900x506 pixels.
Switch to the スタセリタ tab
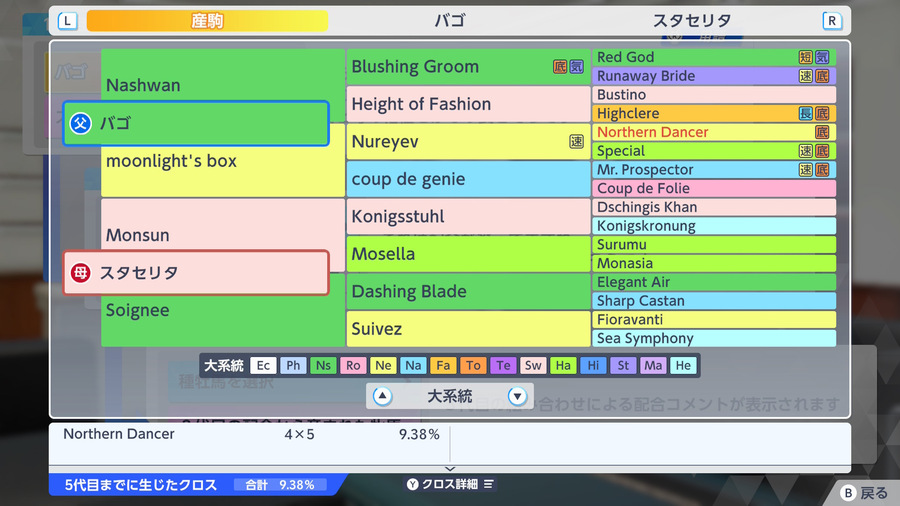692,21
